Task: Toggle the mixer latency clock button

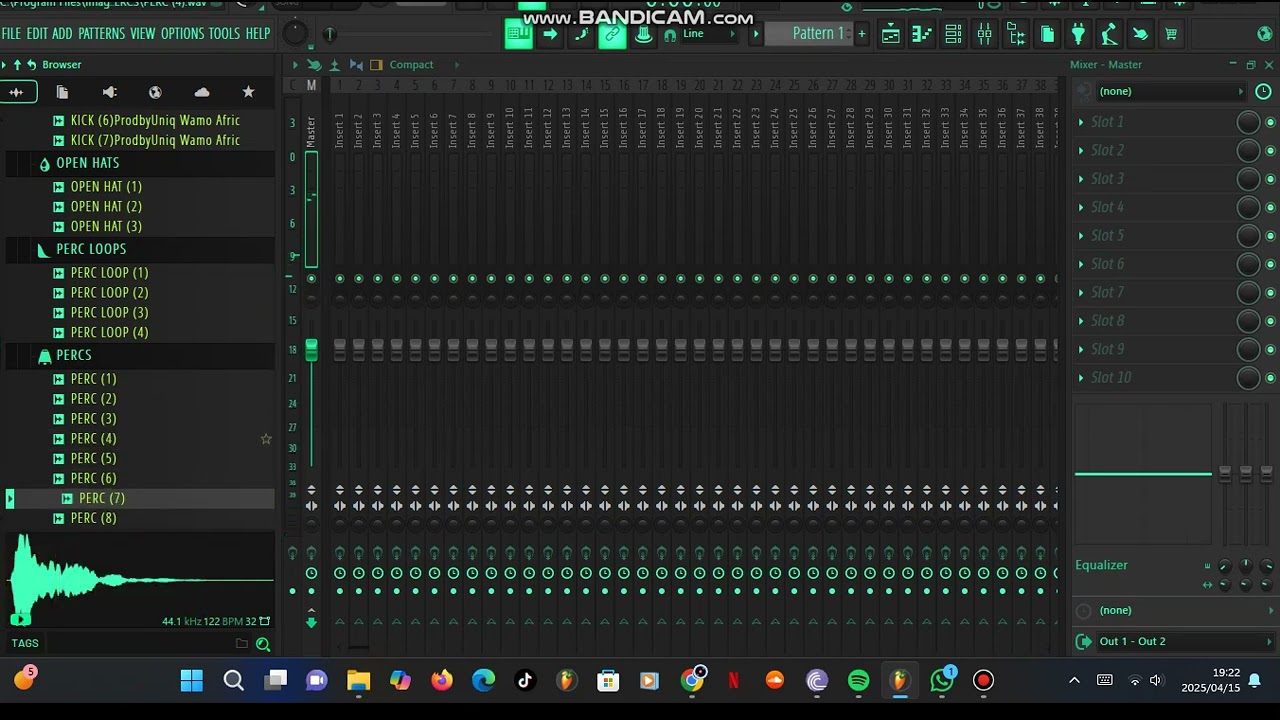Action: [1263, 92]
